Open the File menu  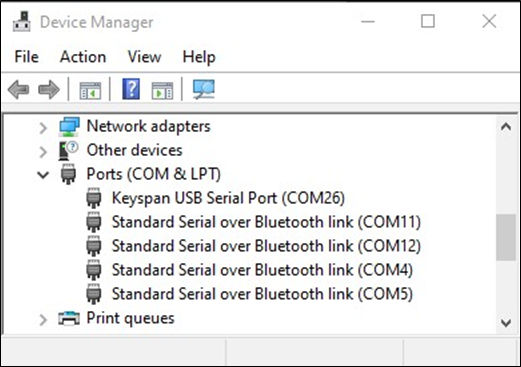point(26,57)
